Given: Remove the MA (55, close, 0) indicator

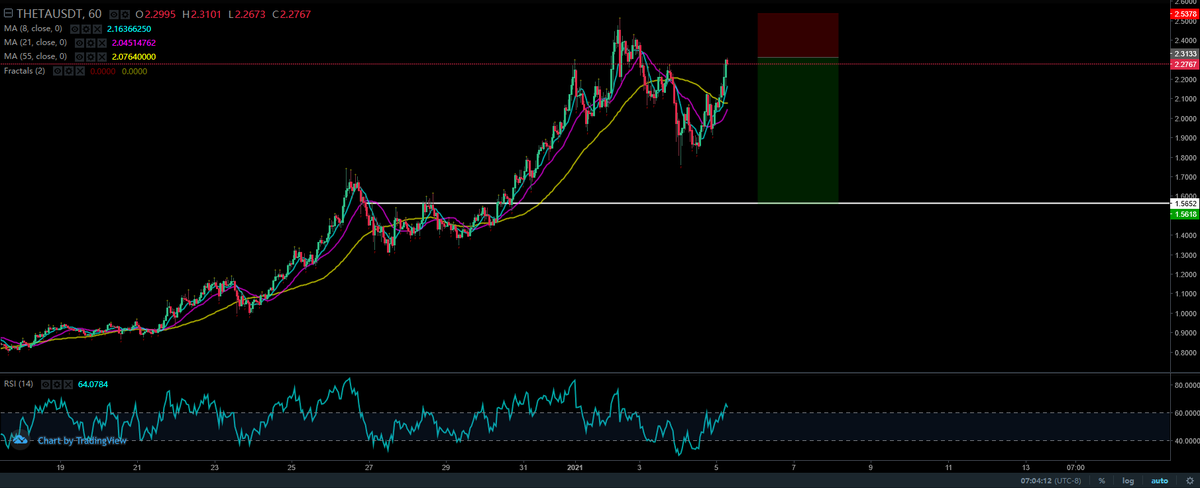Looking at the screenshot, I should click(102, 57).
